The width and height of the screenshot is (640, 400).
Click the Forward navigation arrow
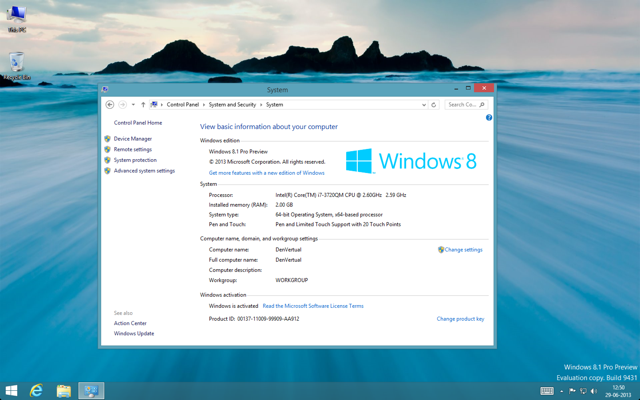pos(122,104)
